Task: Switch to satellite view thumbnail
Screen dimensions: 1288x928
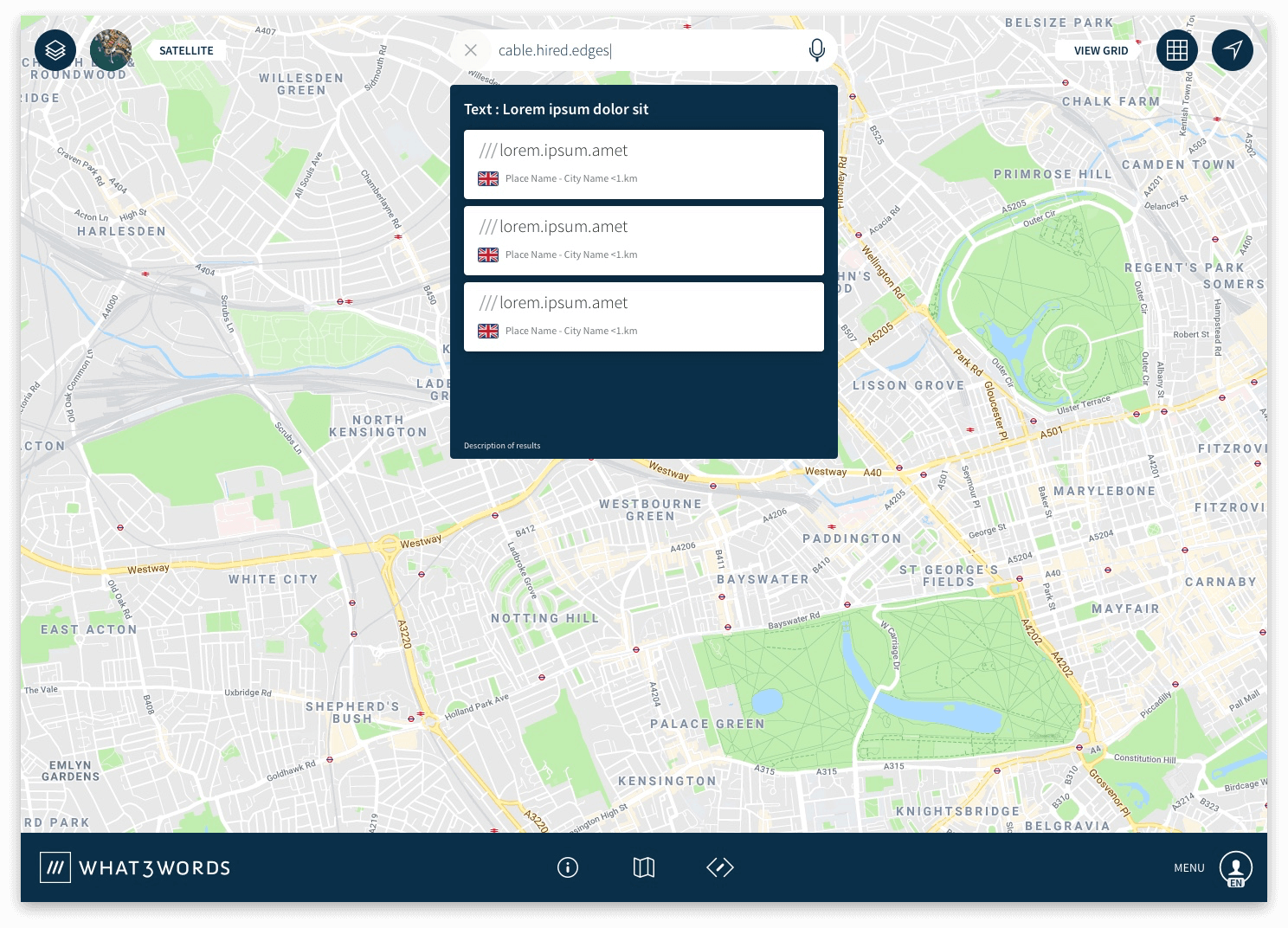Action: 111,50
